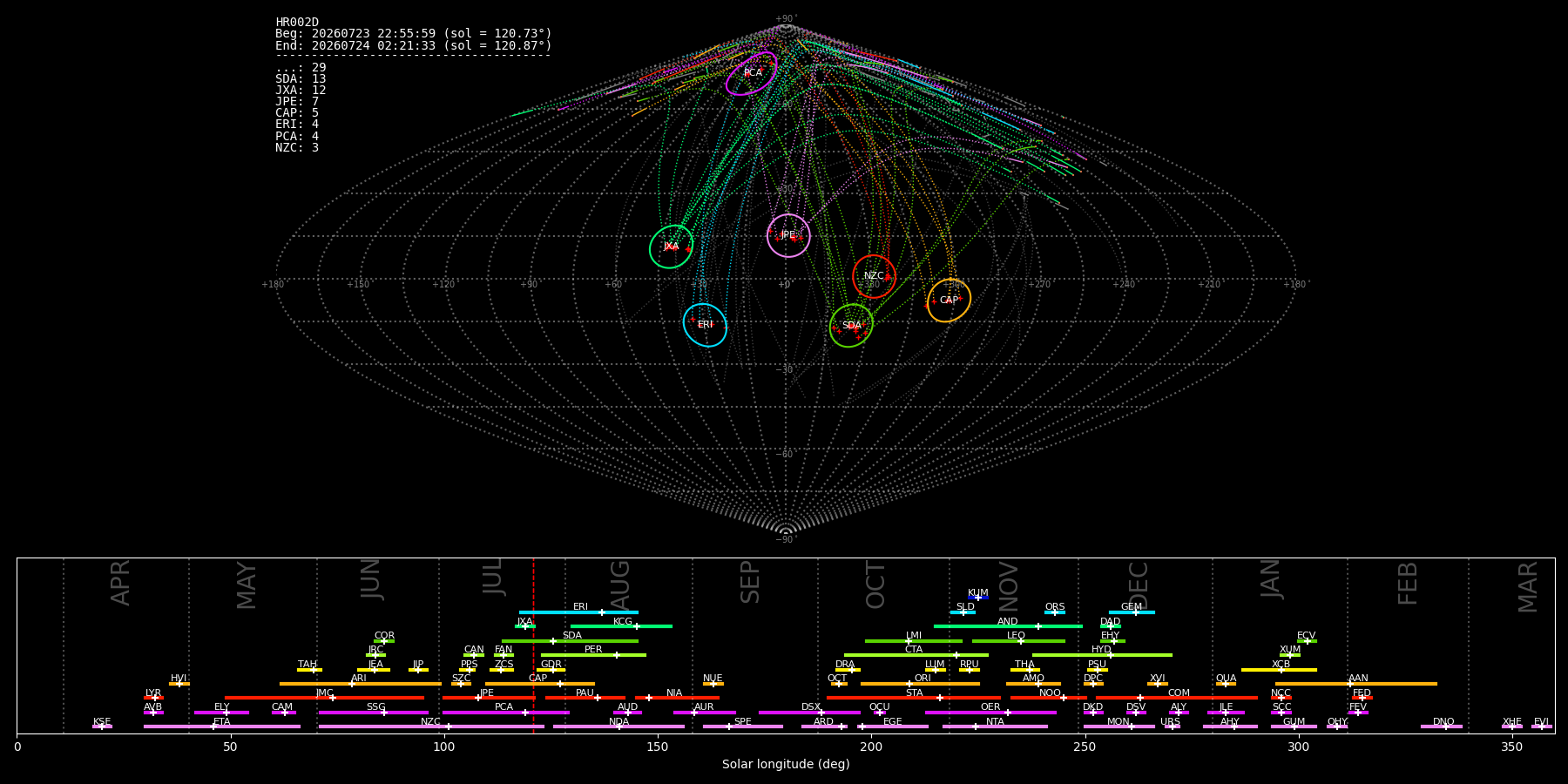
Task: Select the LYR shower bar
Action: tap(153, 698)
